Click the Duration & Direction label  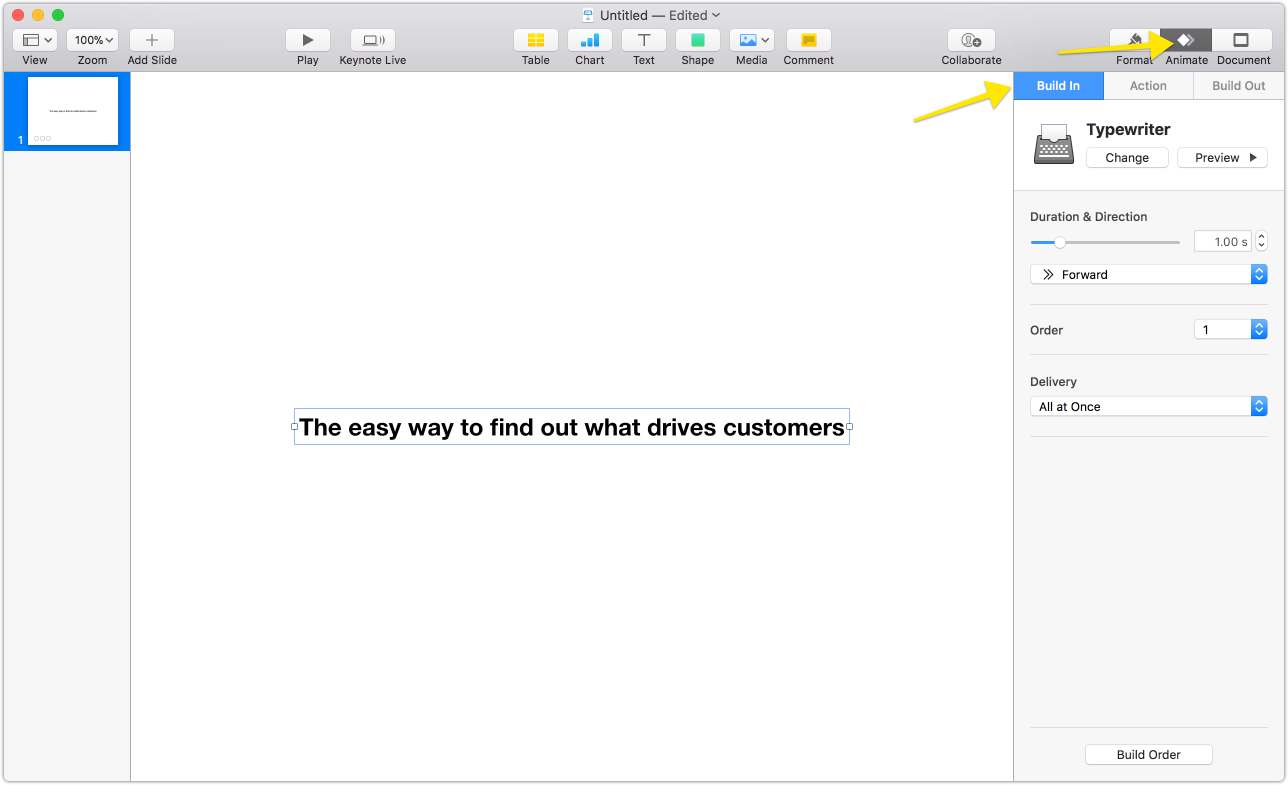[1089, 217]
